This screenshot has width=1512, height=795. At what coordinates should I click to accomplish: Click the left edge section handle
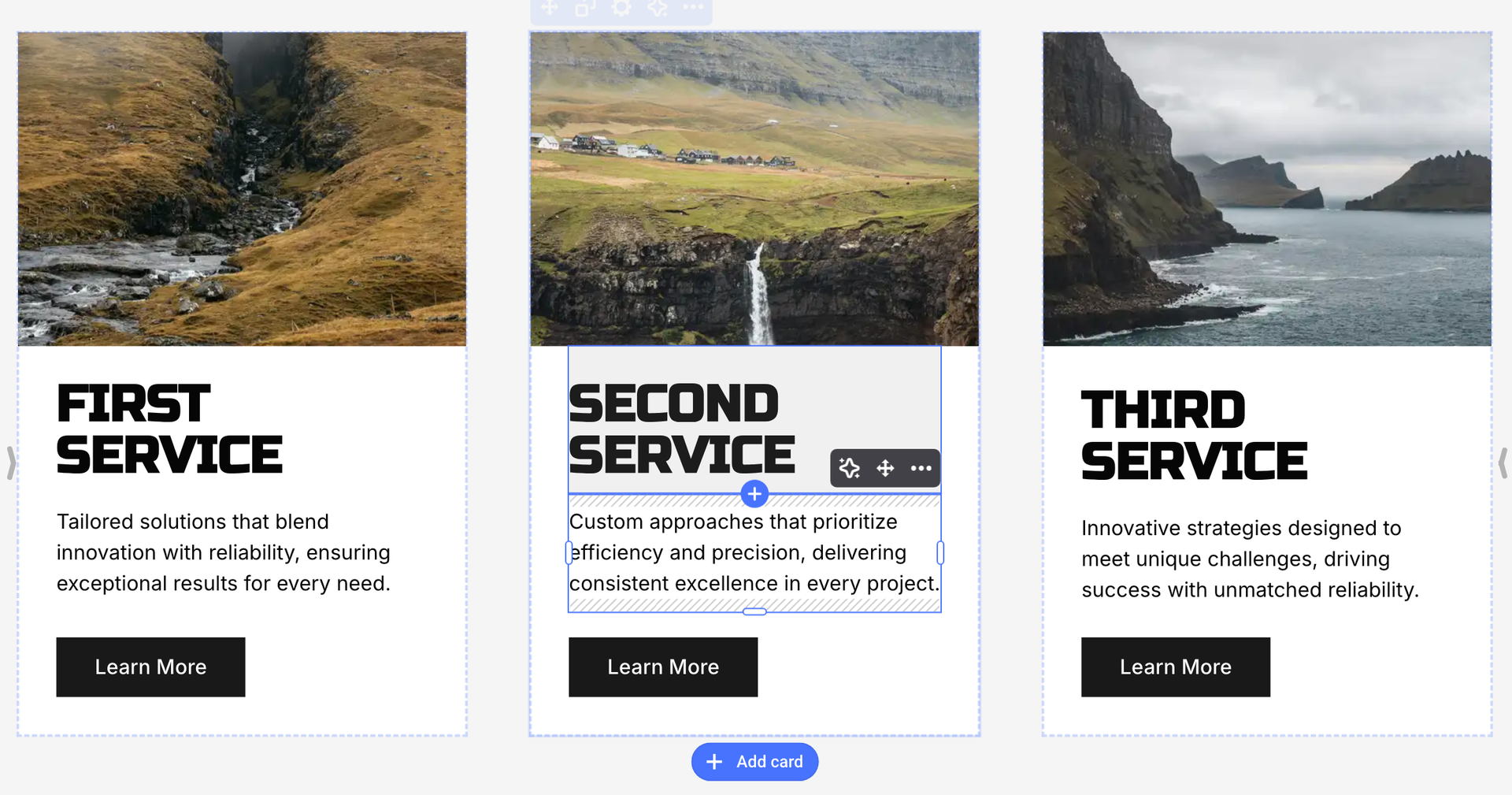click(11, 463)
